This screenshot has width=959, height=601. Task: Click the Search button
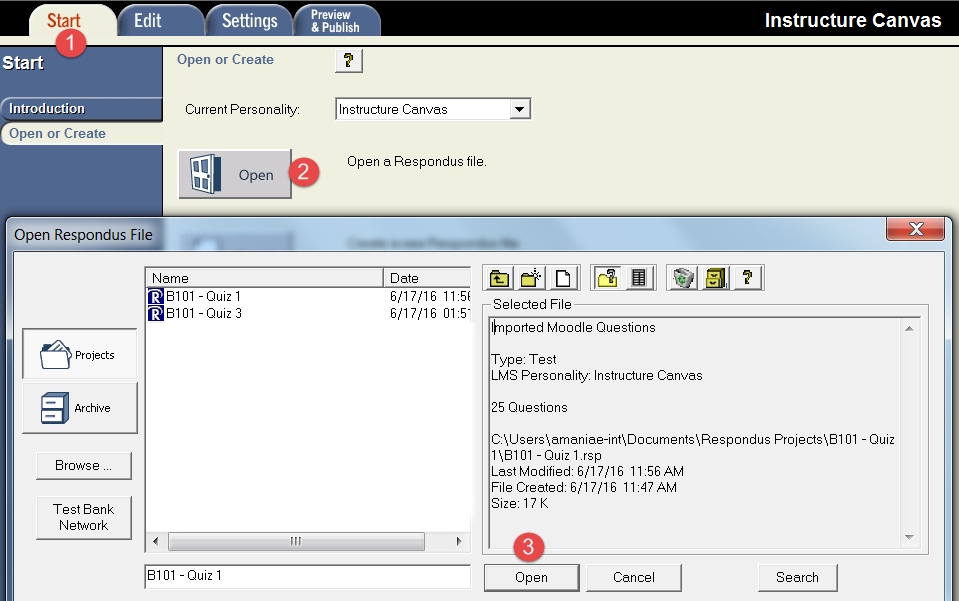pos(798,577)
